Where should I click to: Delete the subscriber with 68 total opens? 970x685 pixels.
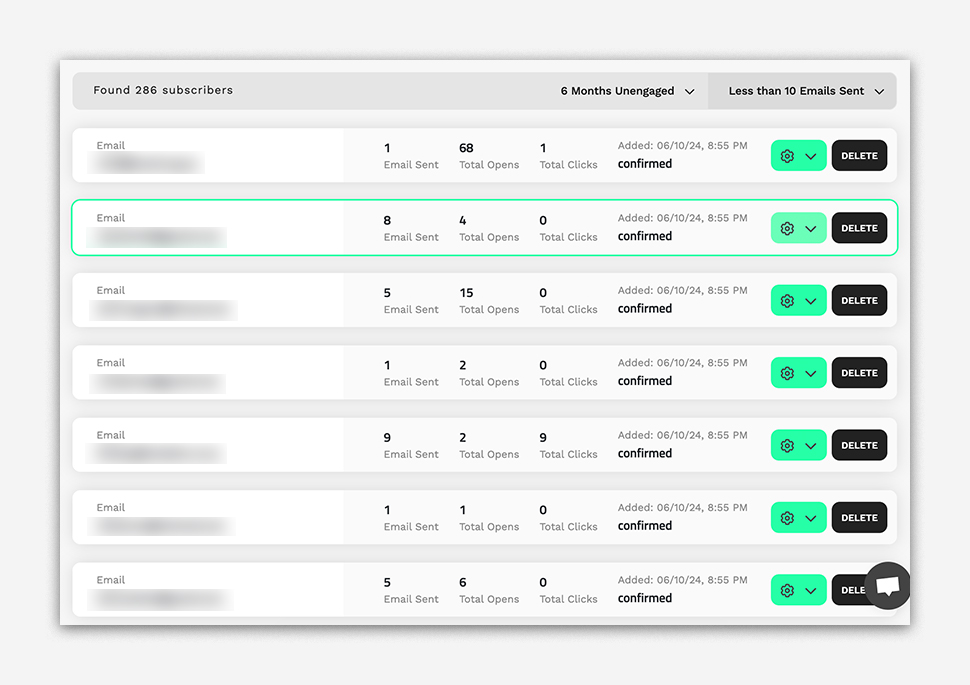coord(859,156)
